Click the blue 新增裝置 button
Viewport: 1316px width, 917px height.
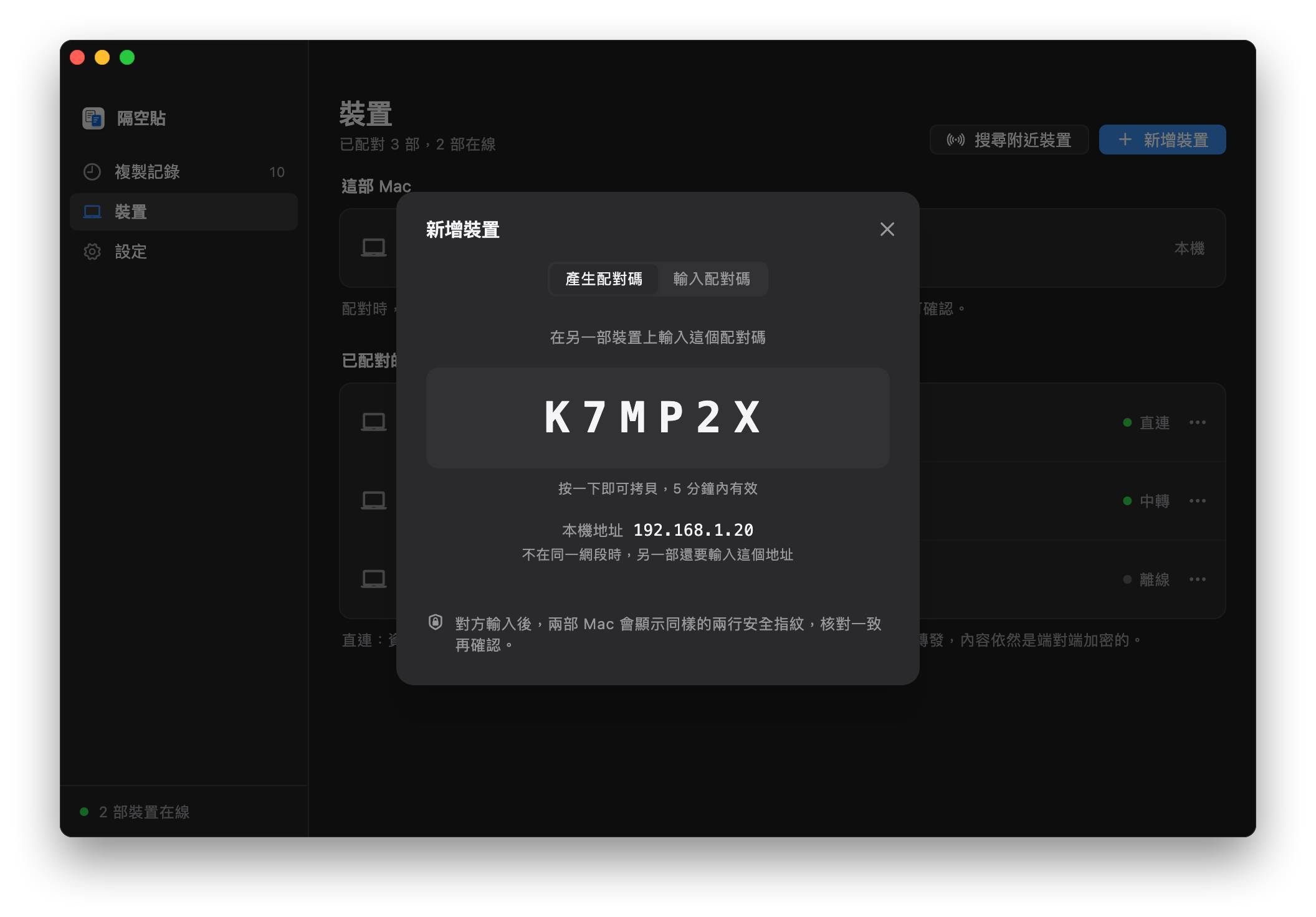[x=1162, y=140]
